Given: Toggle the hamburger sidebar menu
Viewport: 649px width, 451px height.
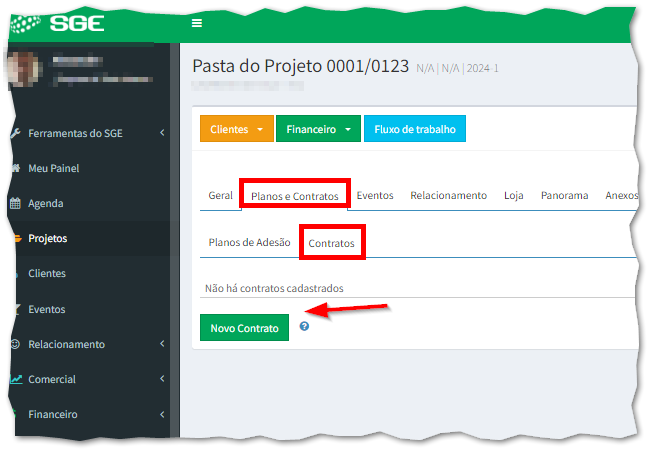Looking at the screenshot, I should tap(197, 23).
